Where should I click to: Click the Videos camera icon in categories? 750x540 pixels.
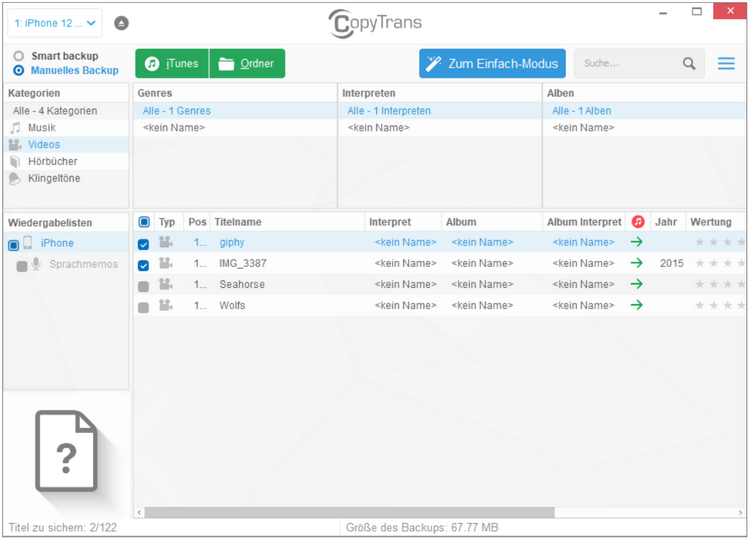[x=15, y=144]
